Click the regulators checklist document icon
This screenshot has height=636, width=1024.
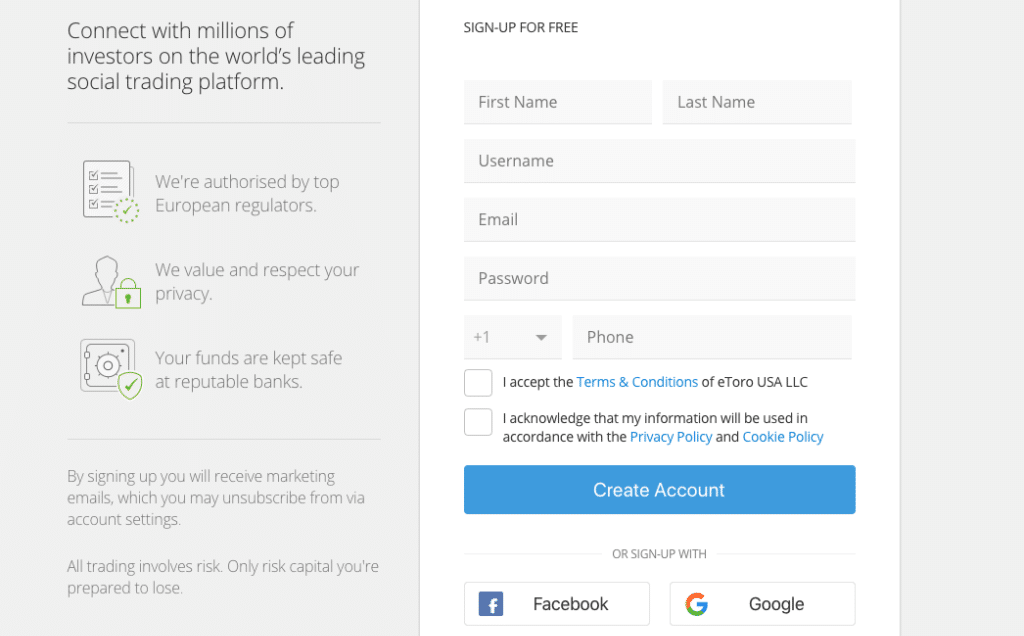point(110,191)
